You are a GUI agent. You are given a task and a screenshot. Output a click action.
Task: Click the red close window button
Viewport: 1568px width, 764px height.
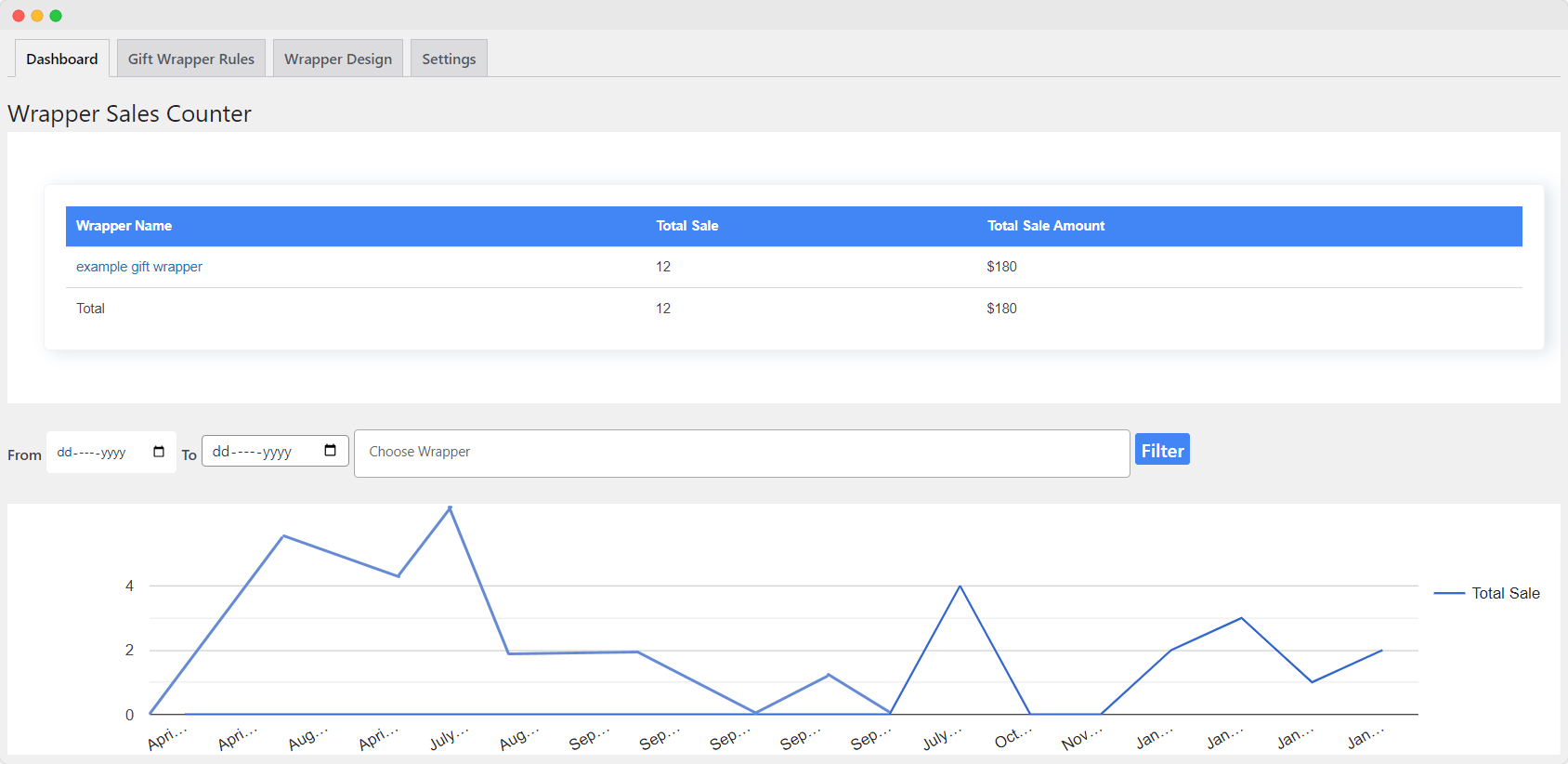[19, 16]
